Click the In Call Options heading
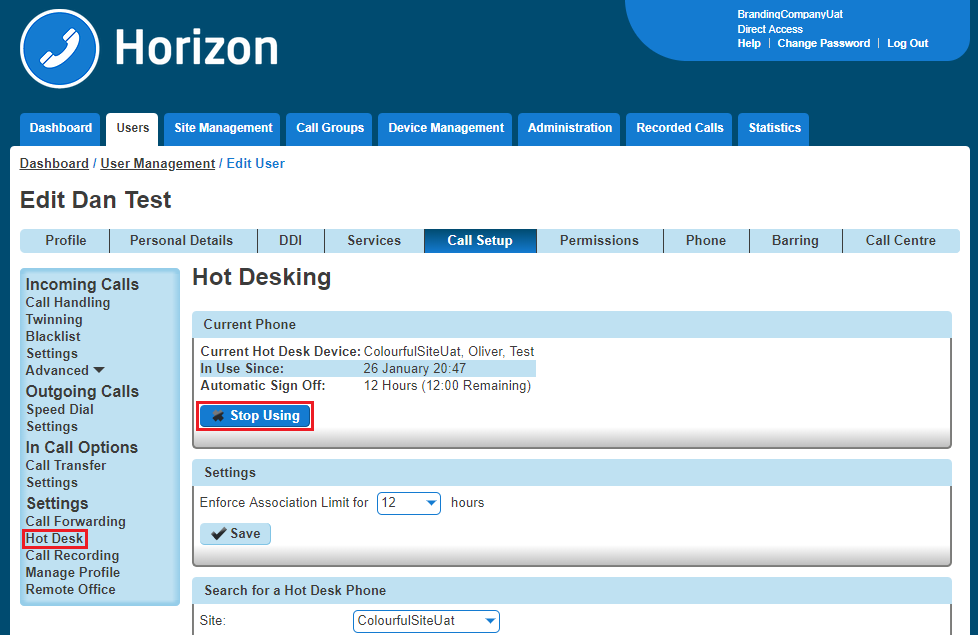Viewport: 978px width, 635px height. coord(82,448)
